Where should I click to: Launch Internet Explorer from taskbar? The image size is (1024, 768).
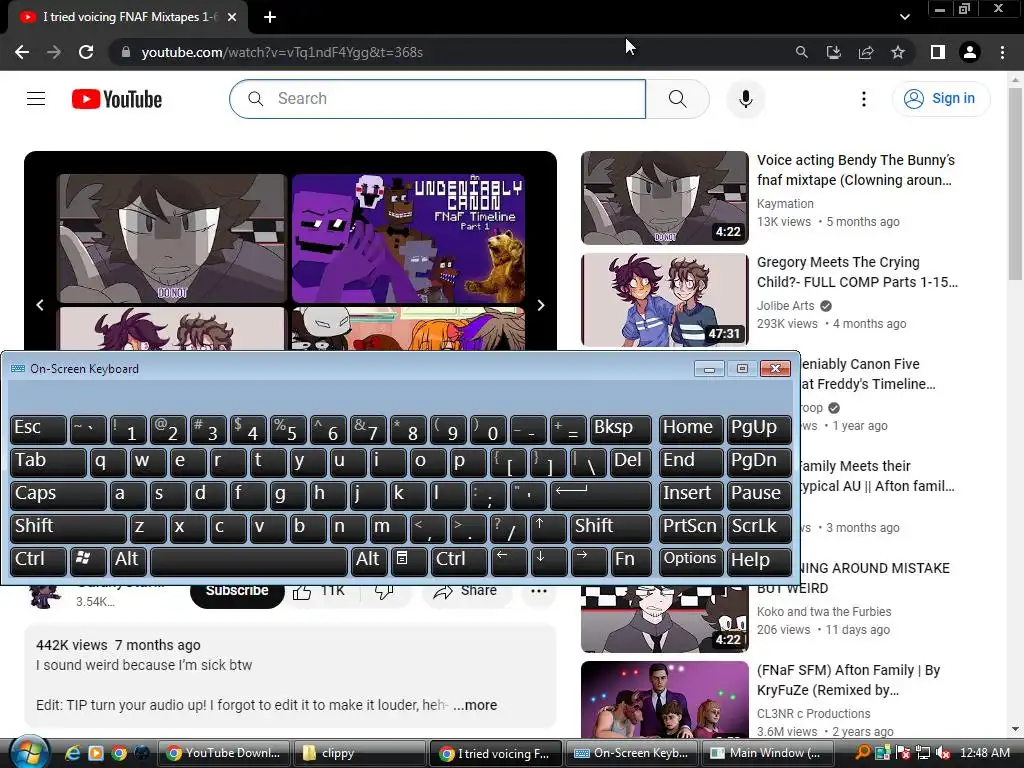point(73,753)
